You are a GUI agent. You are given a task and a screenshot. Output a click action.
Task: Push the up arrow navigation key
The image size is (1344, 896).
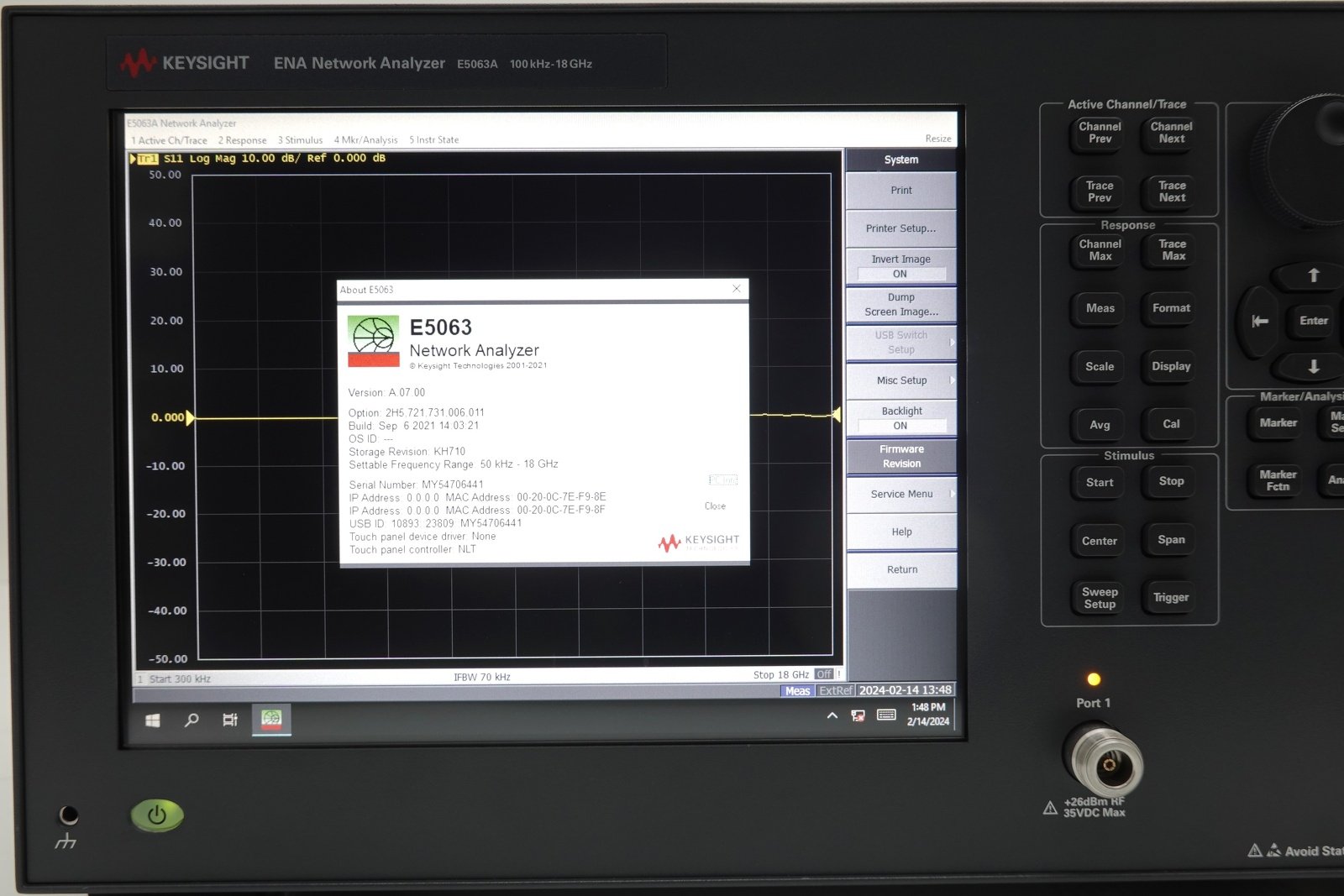tap(1313, 275)
